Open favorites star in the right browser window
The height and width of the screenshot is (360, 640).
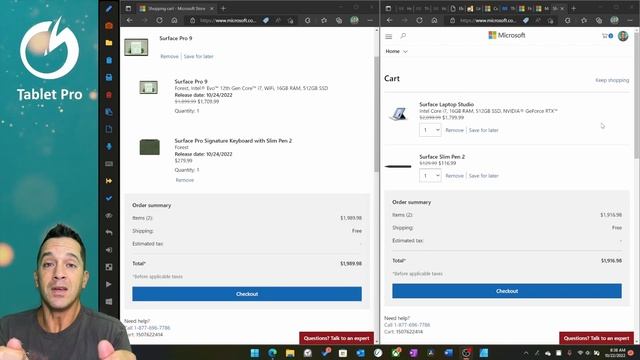[584, 20]
